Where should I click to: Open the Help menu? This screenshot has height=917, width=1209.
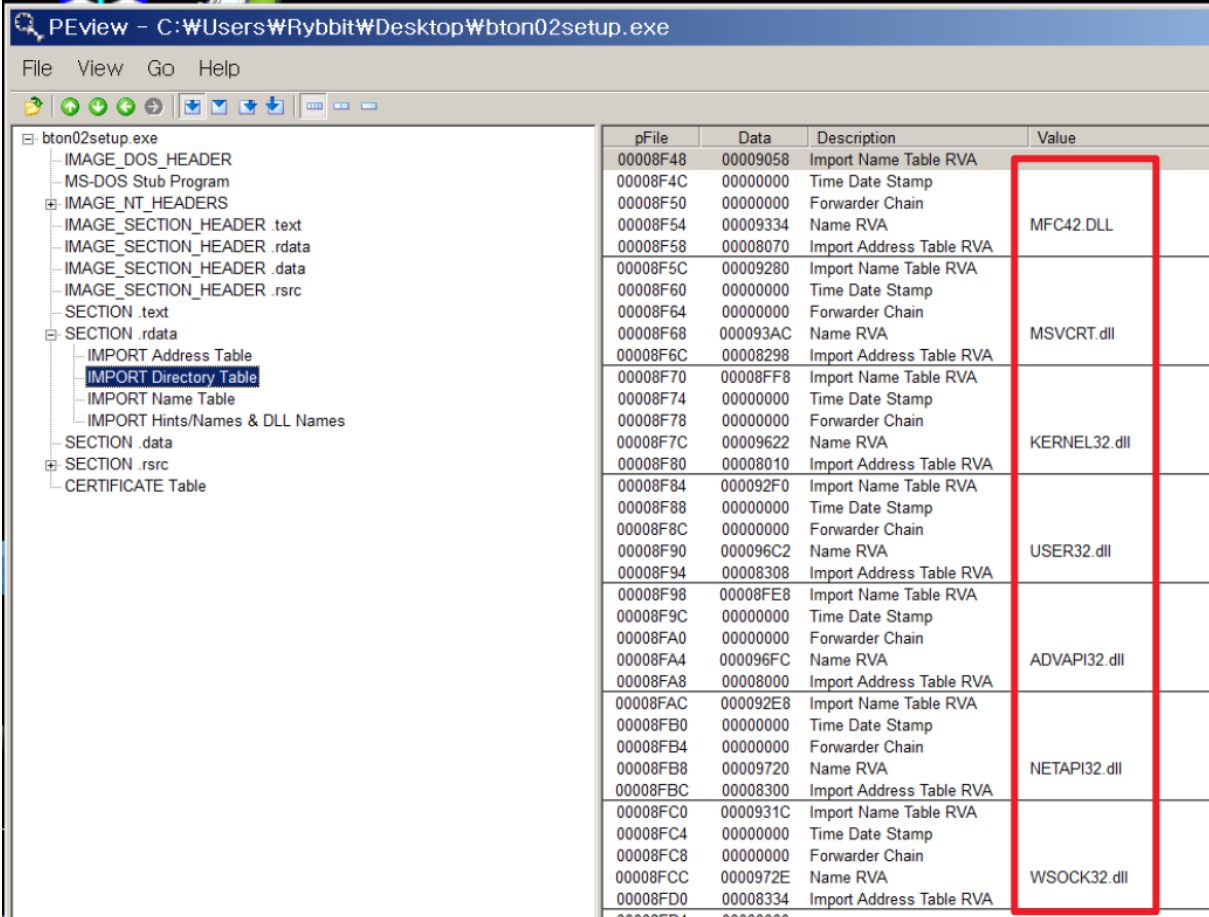(219, 68)
